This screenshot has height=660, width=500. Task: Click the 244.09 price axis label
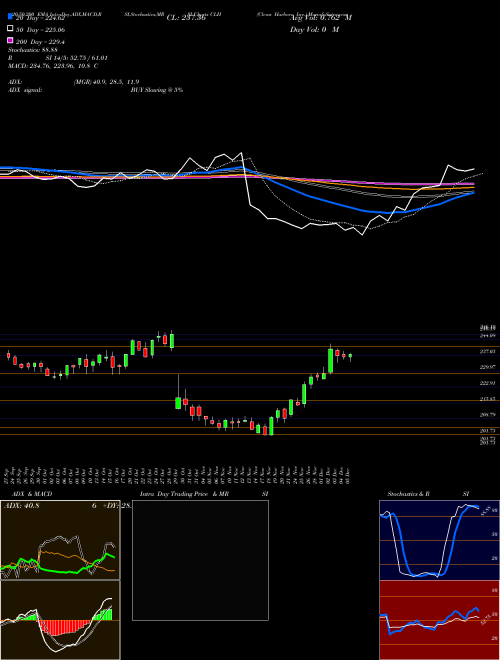coord(487,335)
